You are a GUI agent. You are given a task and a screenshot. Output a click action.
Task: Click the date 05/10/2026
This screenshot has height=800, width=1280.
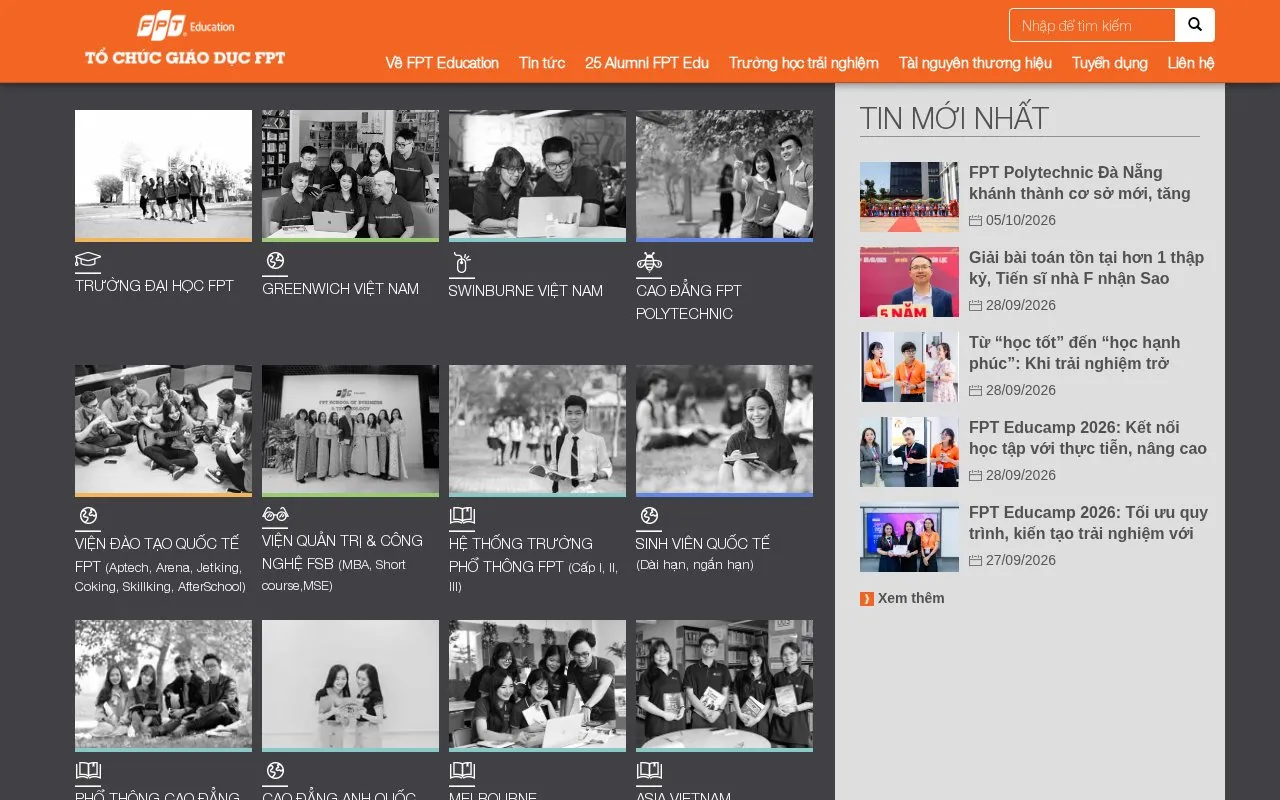tap(1020, 221)
